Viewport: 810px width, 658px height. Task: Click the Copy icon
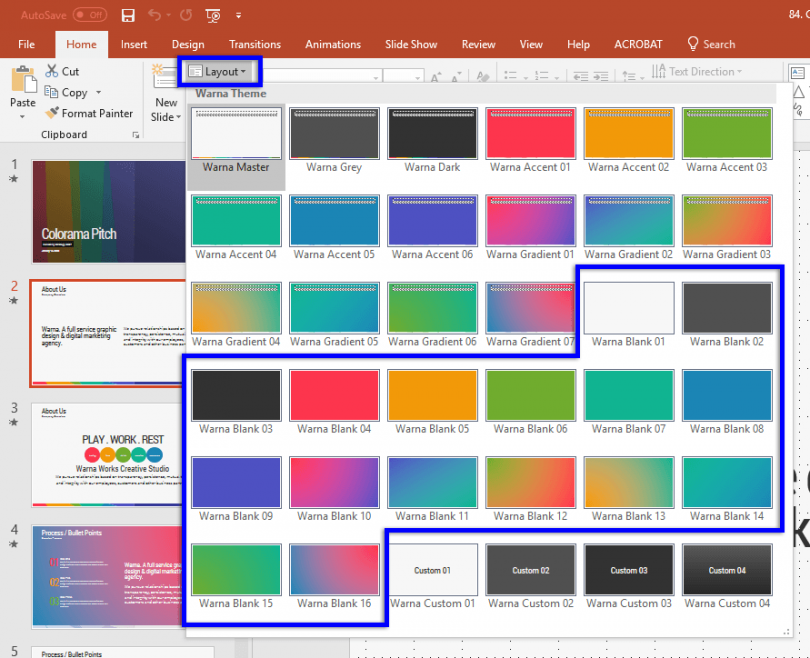(x=50, y=91)
